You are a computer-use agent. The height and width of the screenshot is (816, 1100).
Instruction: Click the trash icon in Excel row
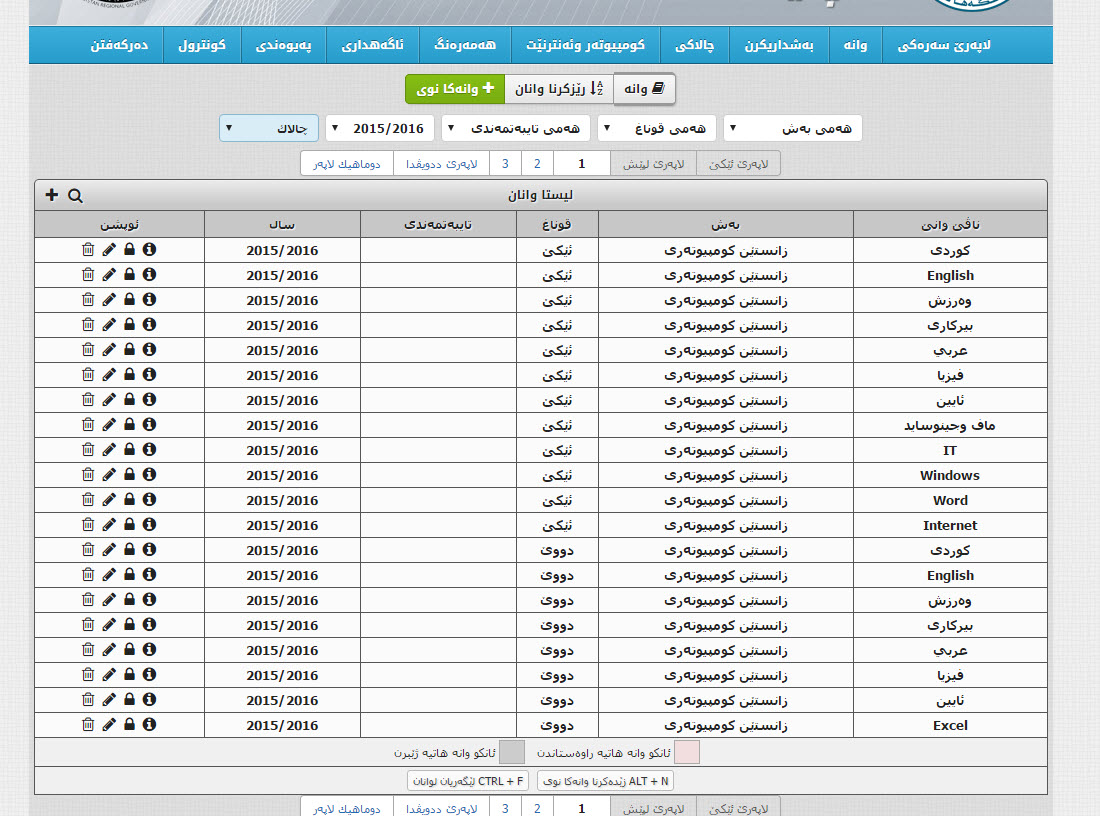click(x=88, y=725)
